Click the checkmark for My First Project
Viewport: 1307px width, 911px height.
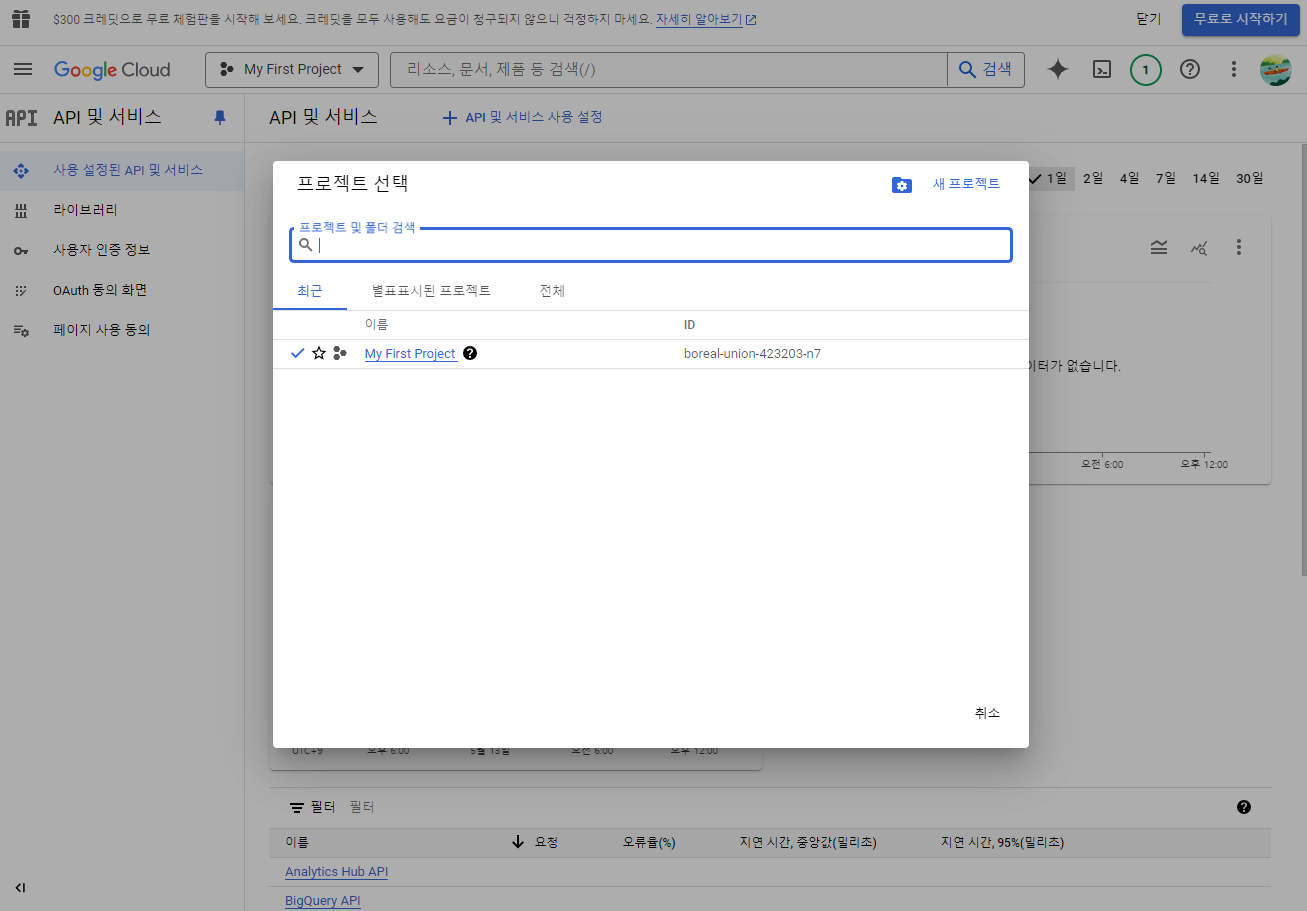[297, 353]
